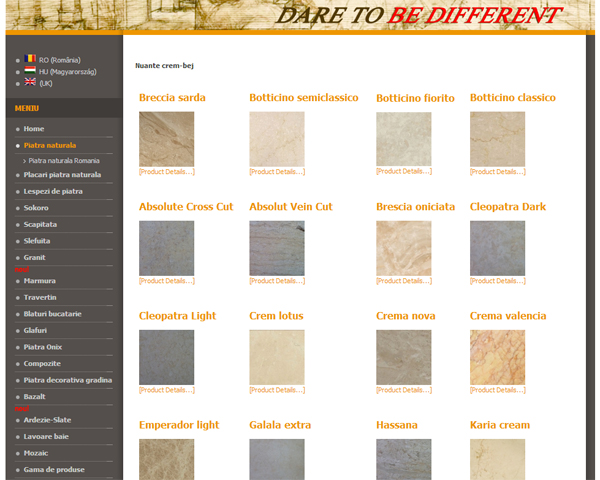Open Home in the sidebar menu
600x480 pixels.
pos(34,129)
